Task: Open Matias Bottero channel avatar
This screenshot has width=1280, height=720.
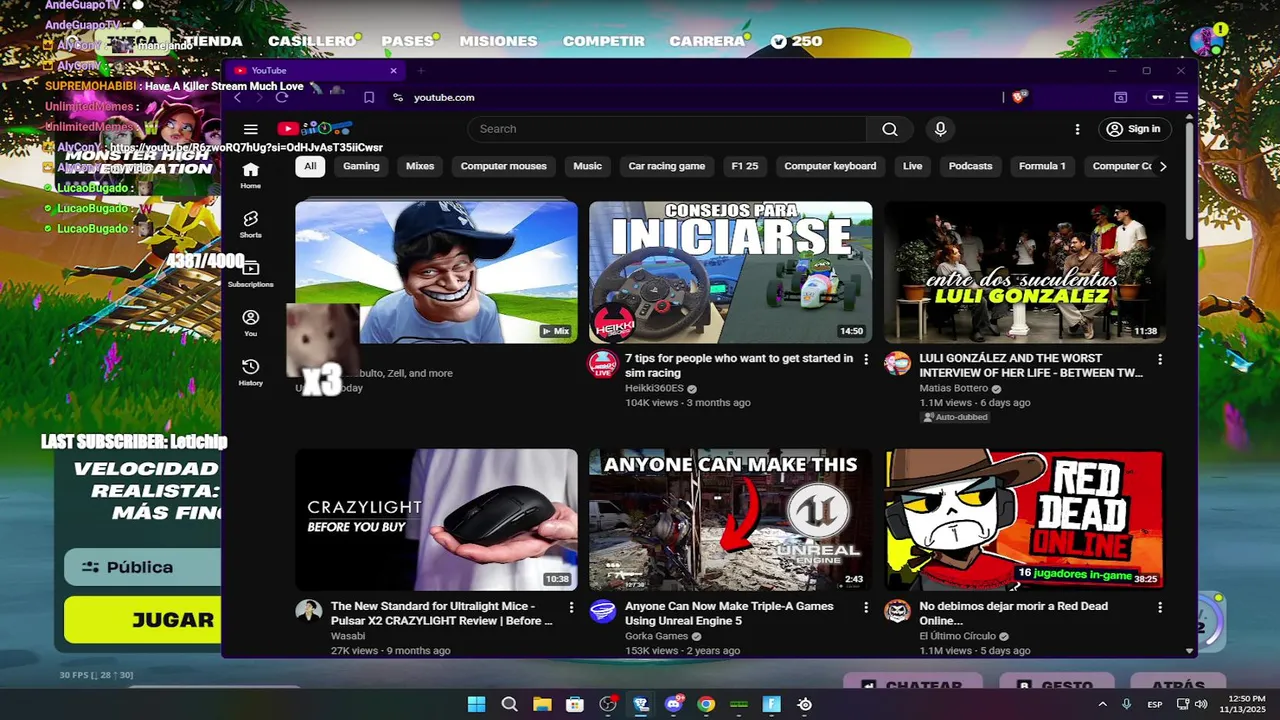Action: click(897, 364)
